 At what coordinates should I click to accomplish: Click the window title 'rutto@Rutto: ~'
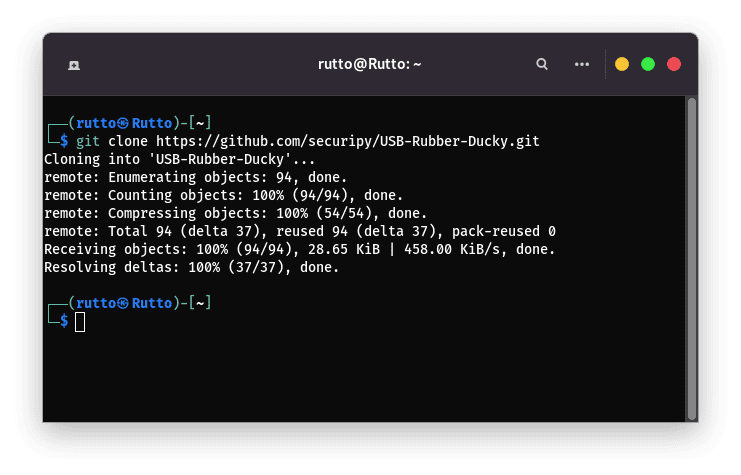pos(370,64)
